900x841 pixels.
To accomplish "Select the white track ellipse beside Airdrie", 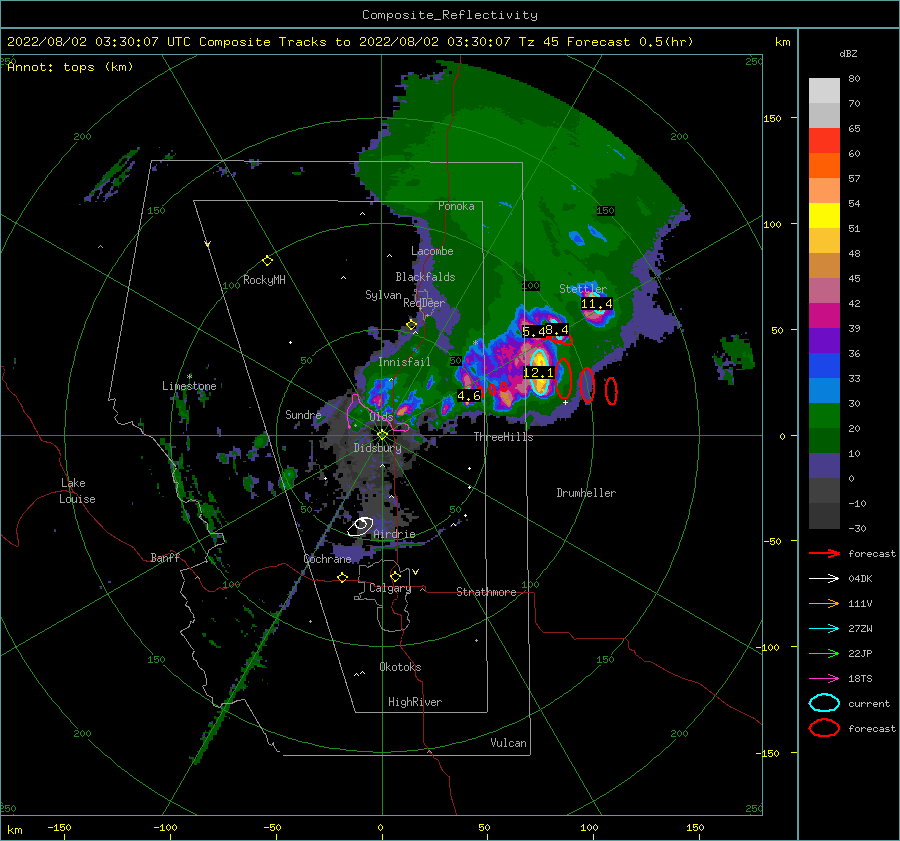I will tap(360, 526).
